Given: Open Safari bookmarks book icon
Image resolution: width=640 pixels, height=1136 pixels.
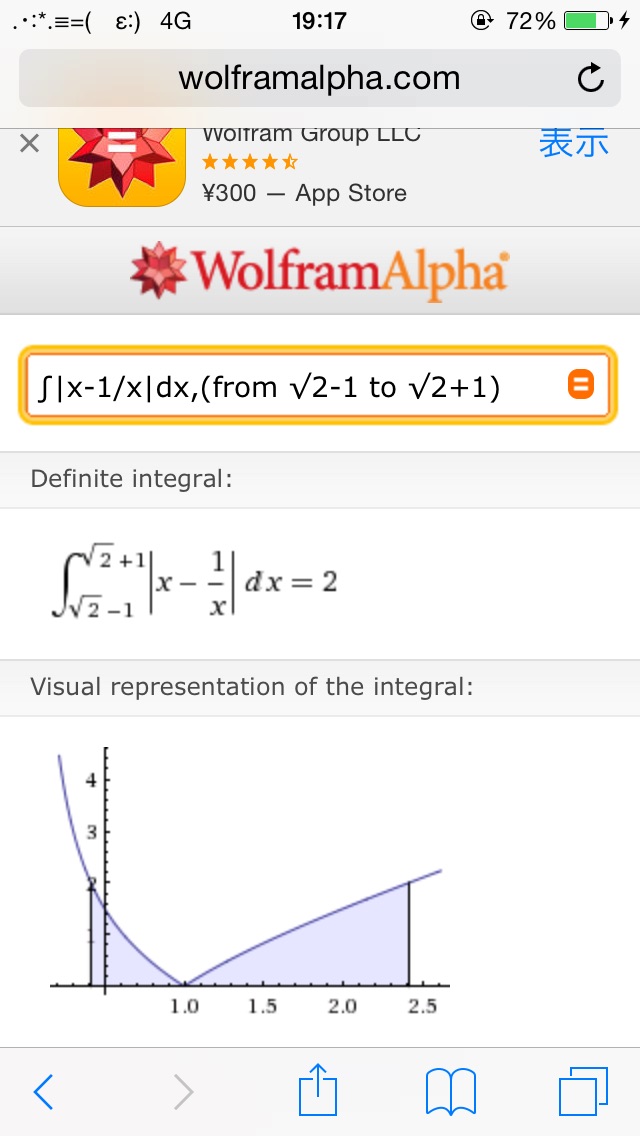Looking at the screenshot, I should pos(451,1091).
